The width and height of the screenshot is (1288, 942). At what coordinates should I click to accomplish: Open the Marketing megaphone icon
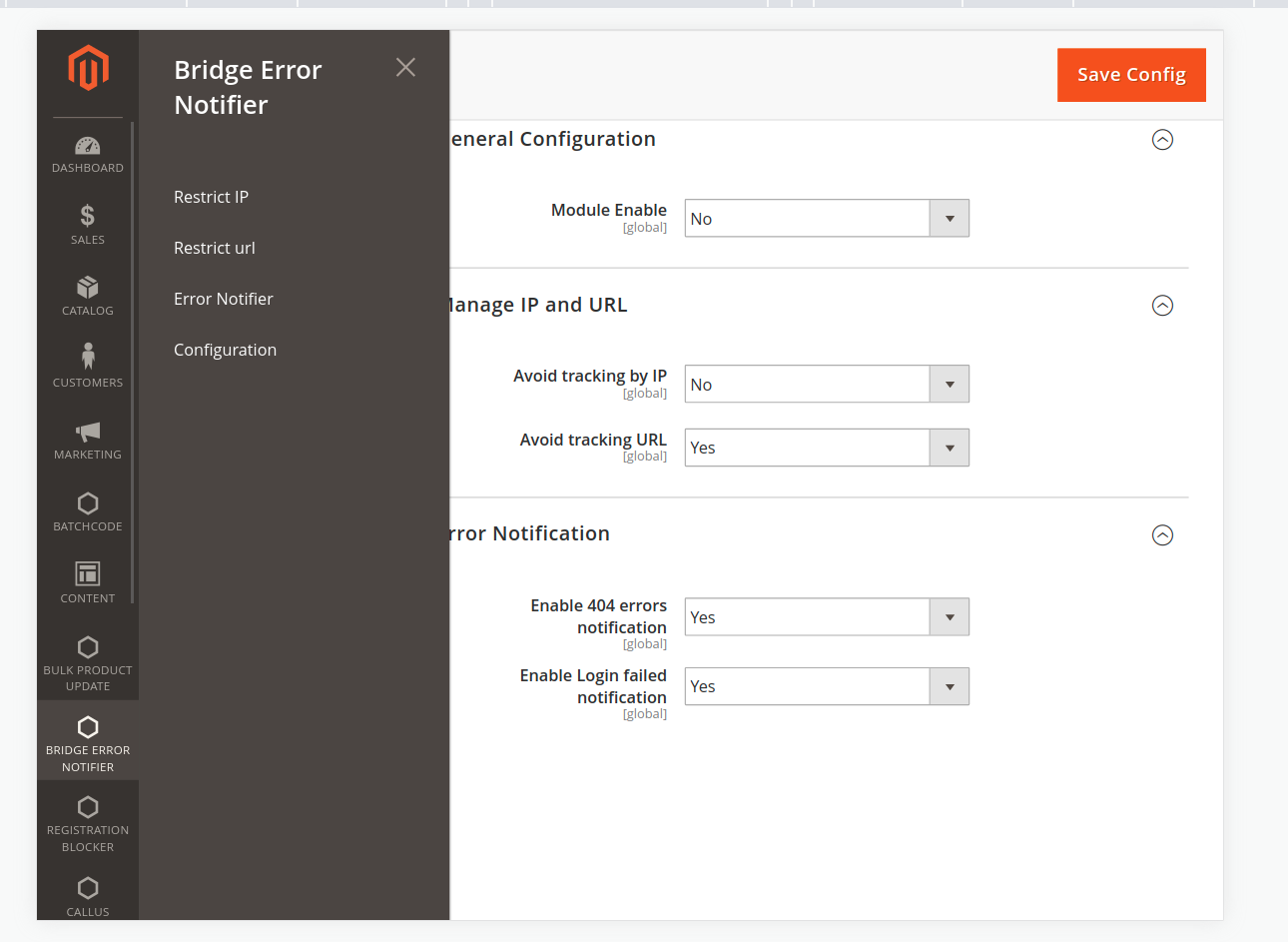tap(88, 432)
